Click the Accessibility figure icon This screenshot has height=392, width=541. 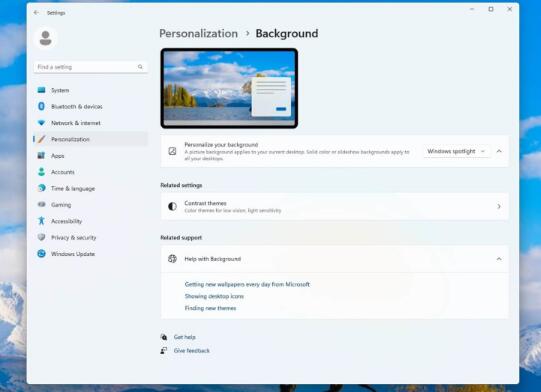(41, 221)
